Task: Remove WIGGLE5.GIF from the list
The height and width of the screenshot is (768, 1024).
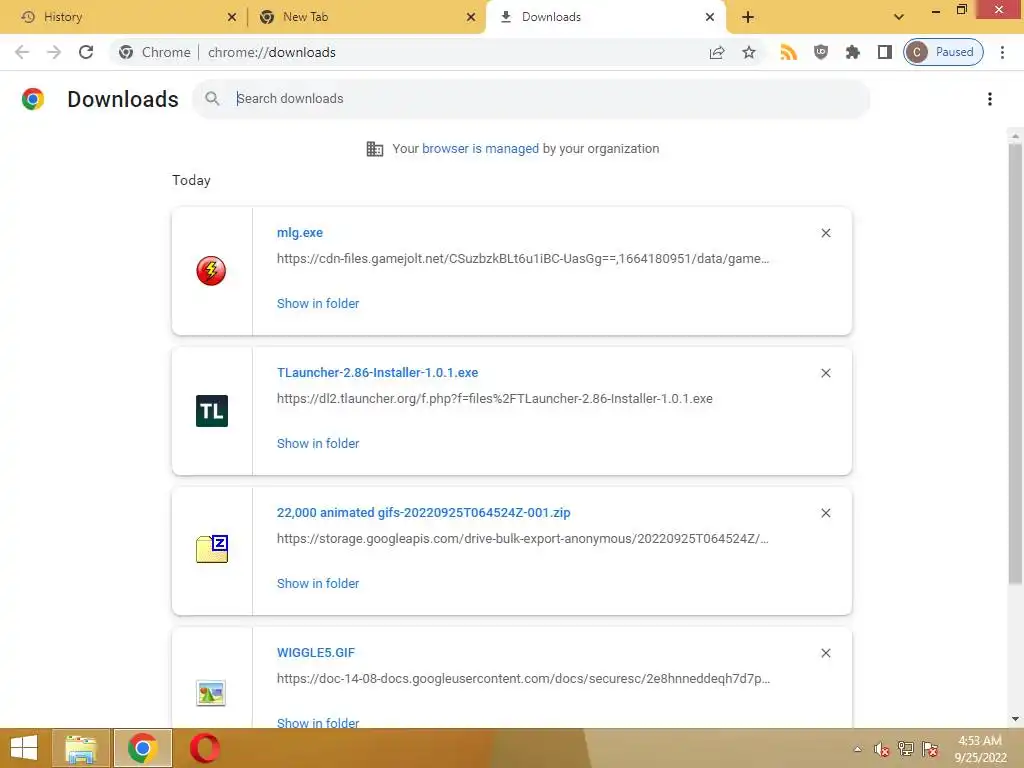Action: 826,653
